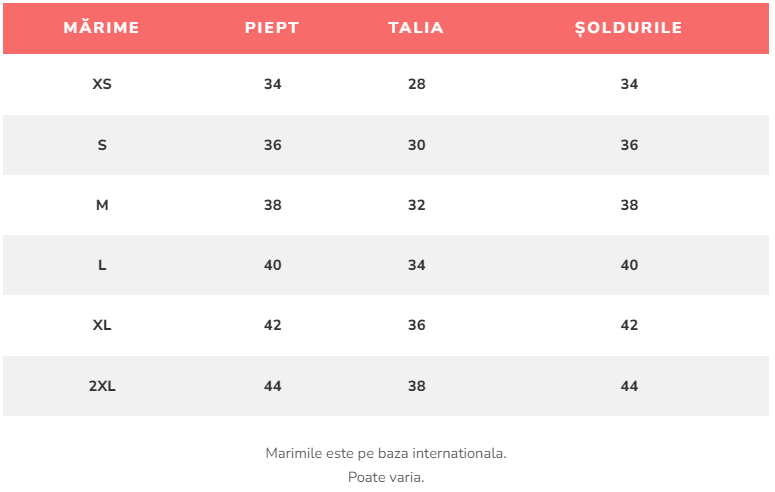Click the TALIA column header
Screen dimensions: 775x492
(x=416, y=28)
